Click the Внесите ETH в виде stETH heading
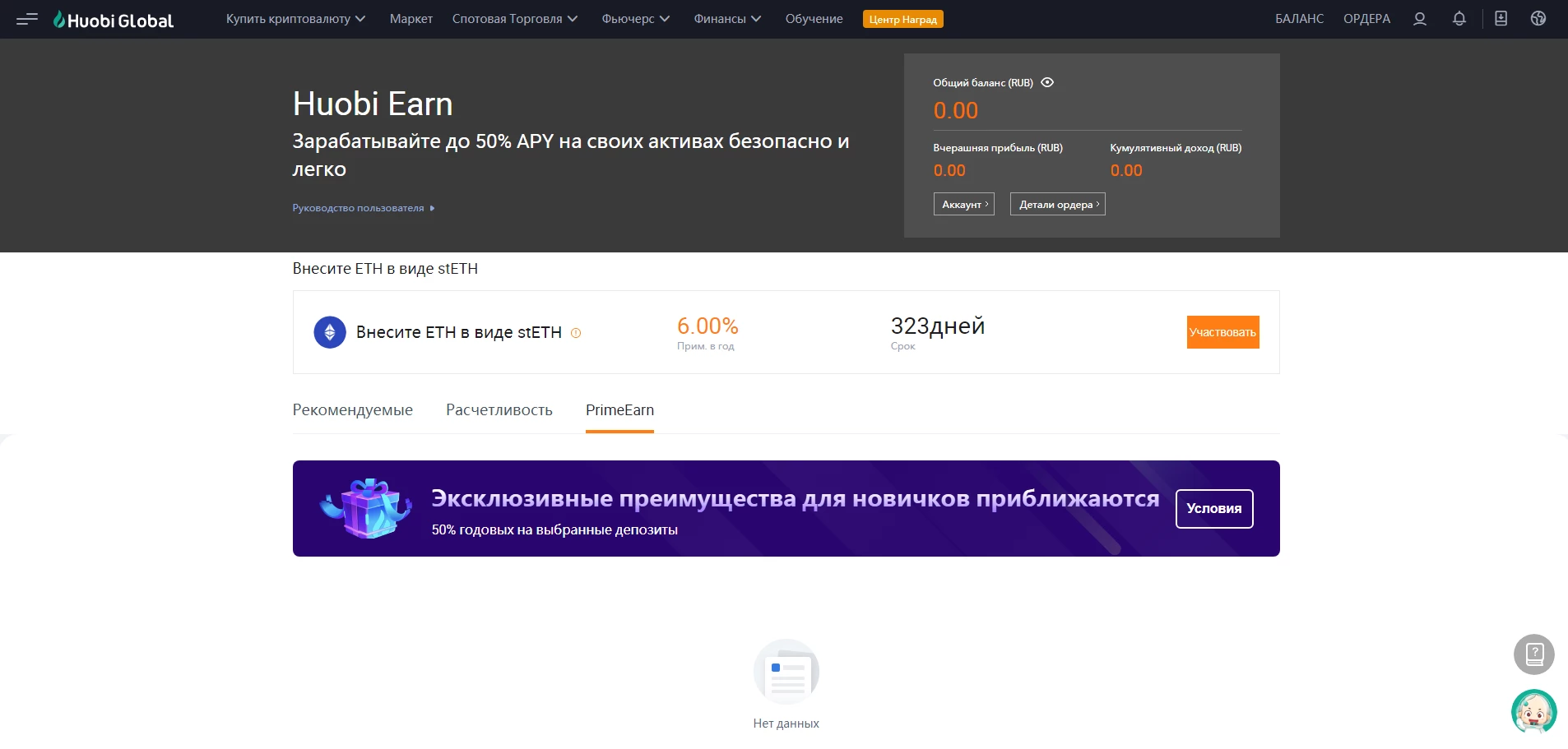The height and width of the screenshot is (749, 1568). pyautogui.click(x=385, y=269)
